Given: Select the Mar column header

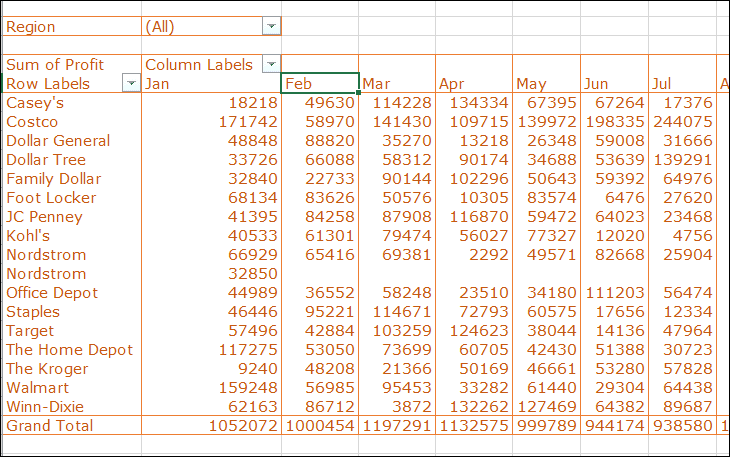Looking at the screenshot, I should pos(397,83).
